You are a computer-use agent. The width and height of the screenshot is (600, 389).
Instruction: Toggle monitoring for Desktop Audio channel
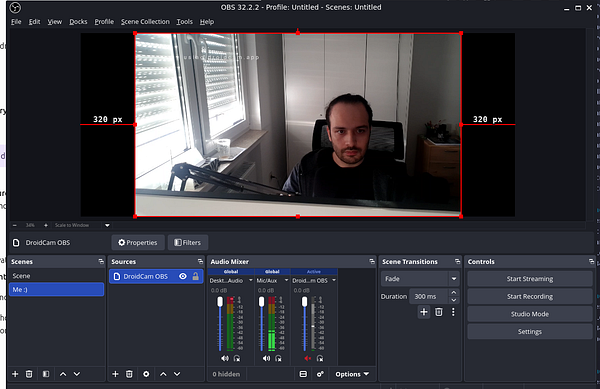pos(237,358)
